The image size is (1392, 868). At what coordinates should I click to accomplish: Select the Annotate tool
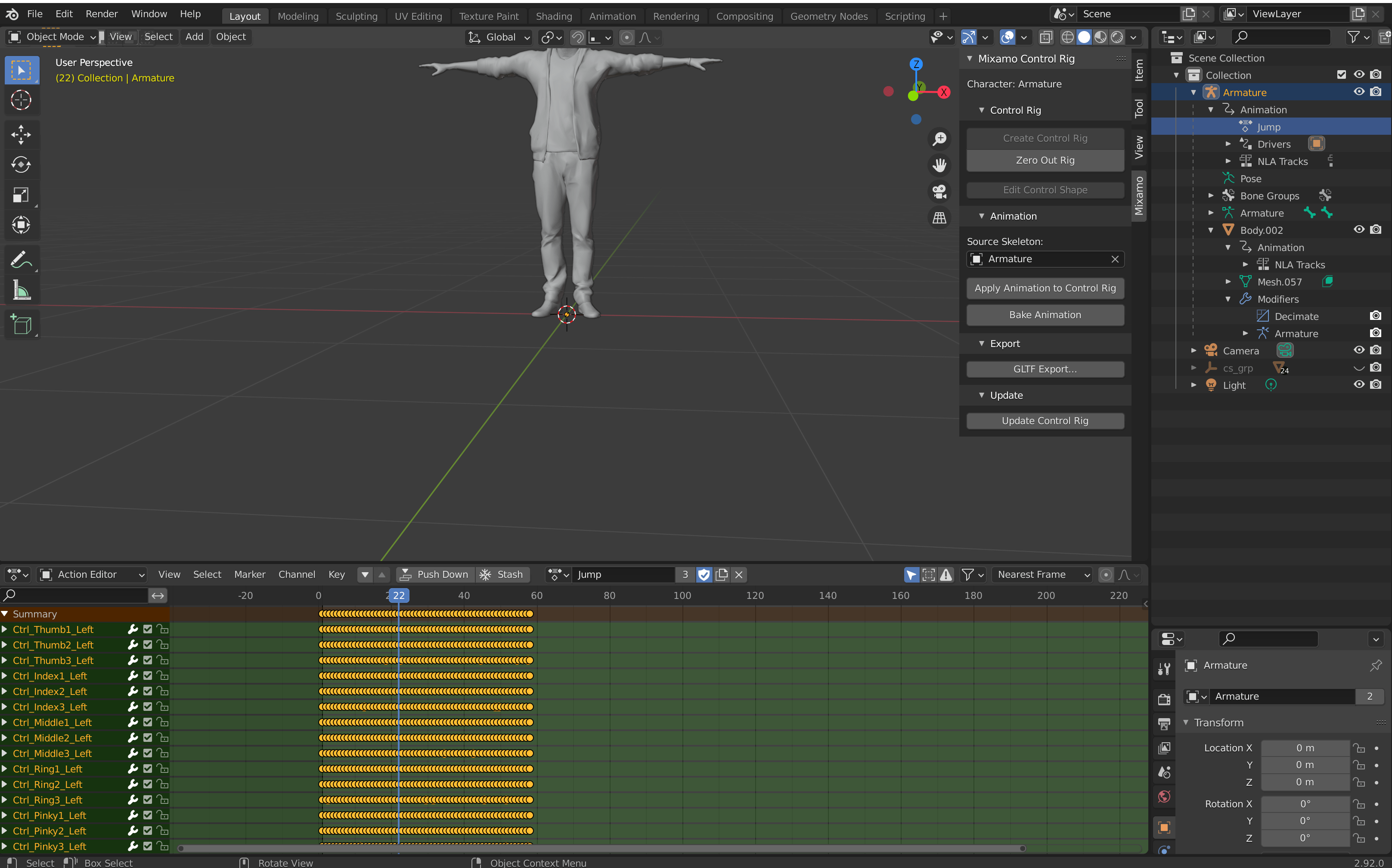click(x=21, y=260)
